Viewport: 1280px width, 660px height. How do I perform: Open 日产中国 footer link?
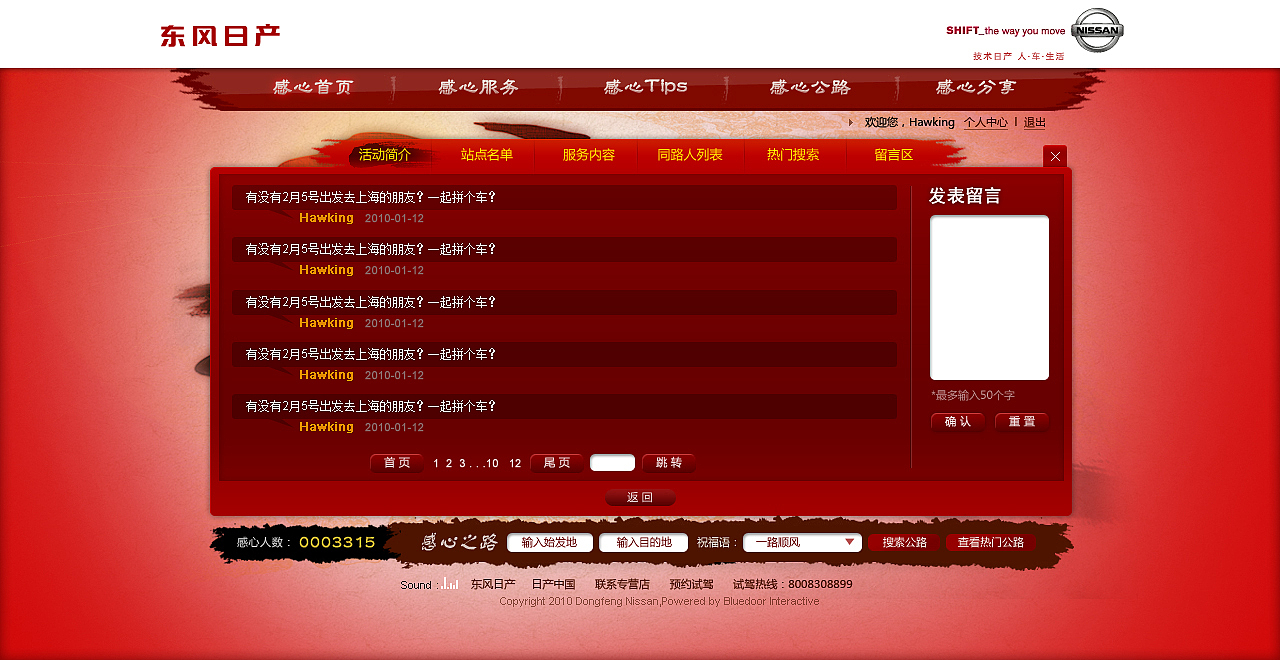click(x=553, y=584)
